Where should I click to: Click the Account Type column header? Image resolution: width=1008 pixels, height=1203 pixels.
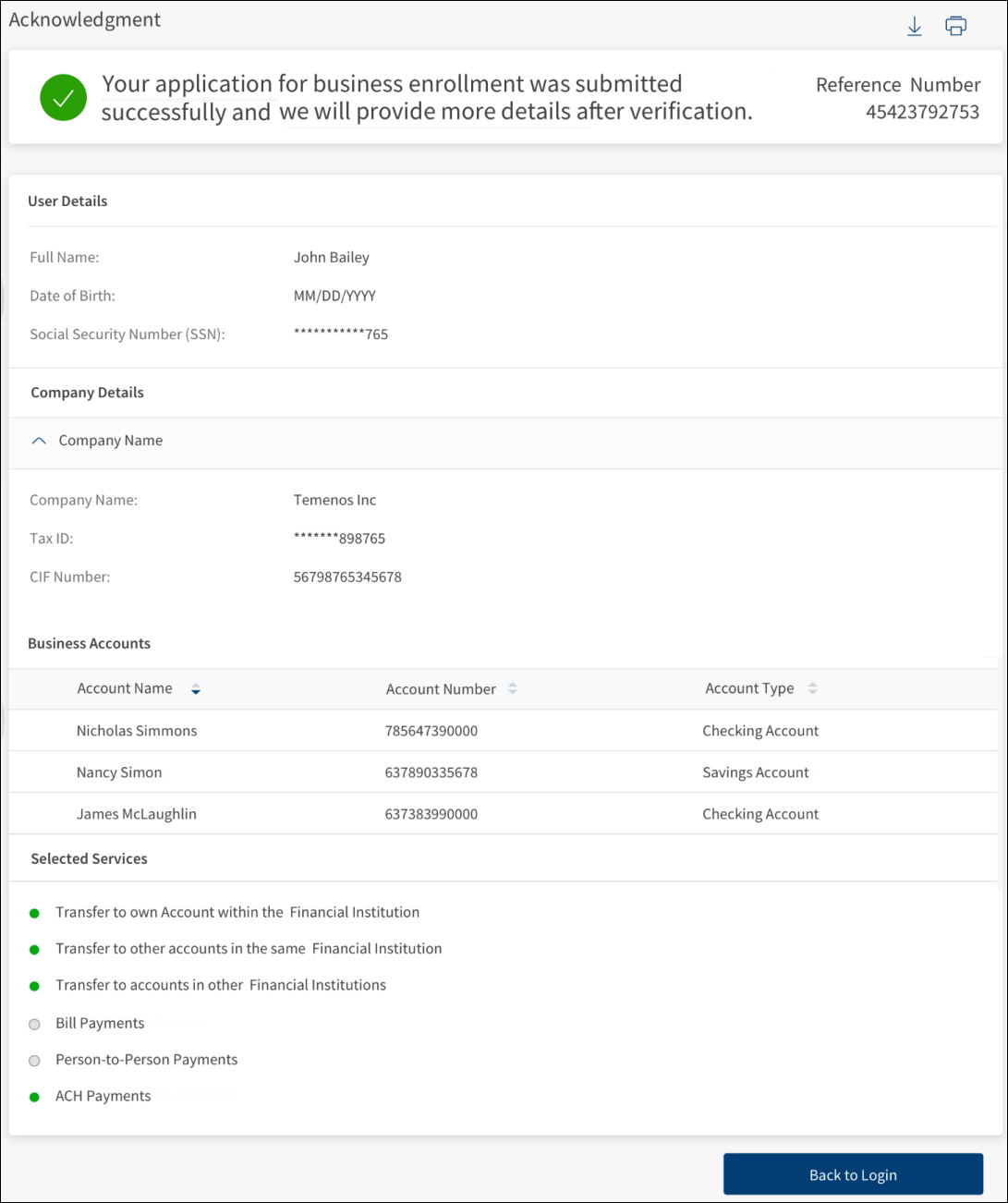[749, 688]
